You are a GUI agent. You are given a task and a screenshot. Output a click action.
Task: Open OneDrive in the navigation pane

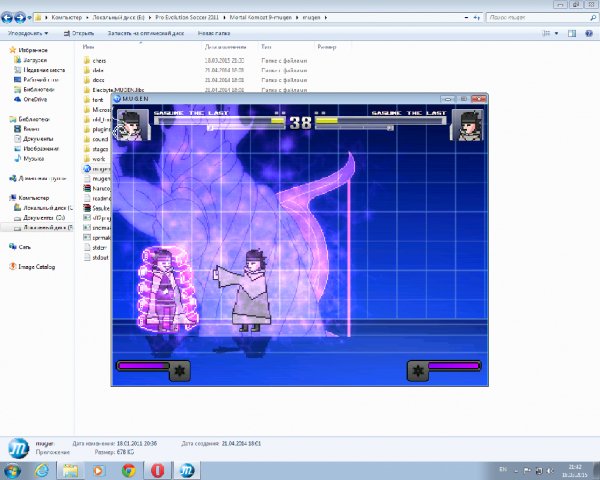point(35,99)
